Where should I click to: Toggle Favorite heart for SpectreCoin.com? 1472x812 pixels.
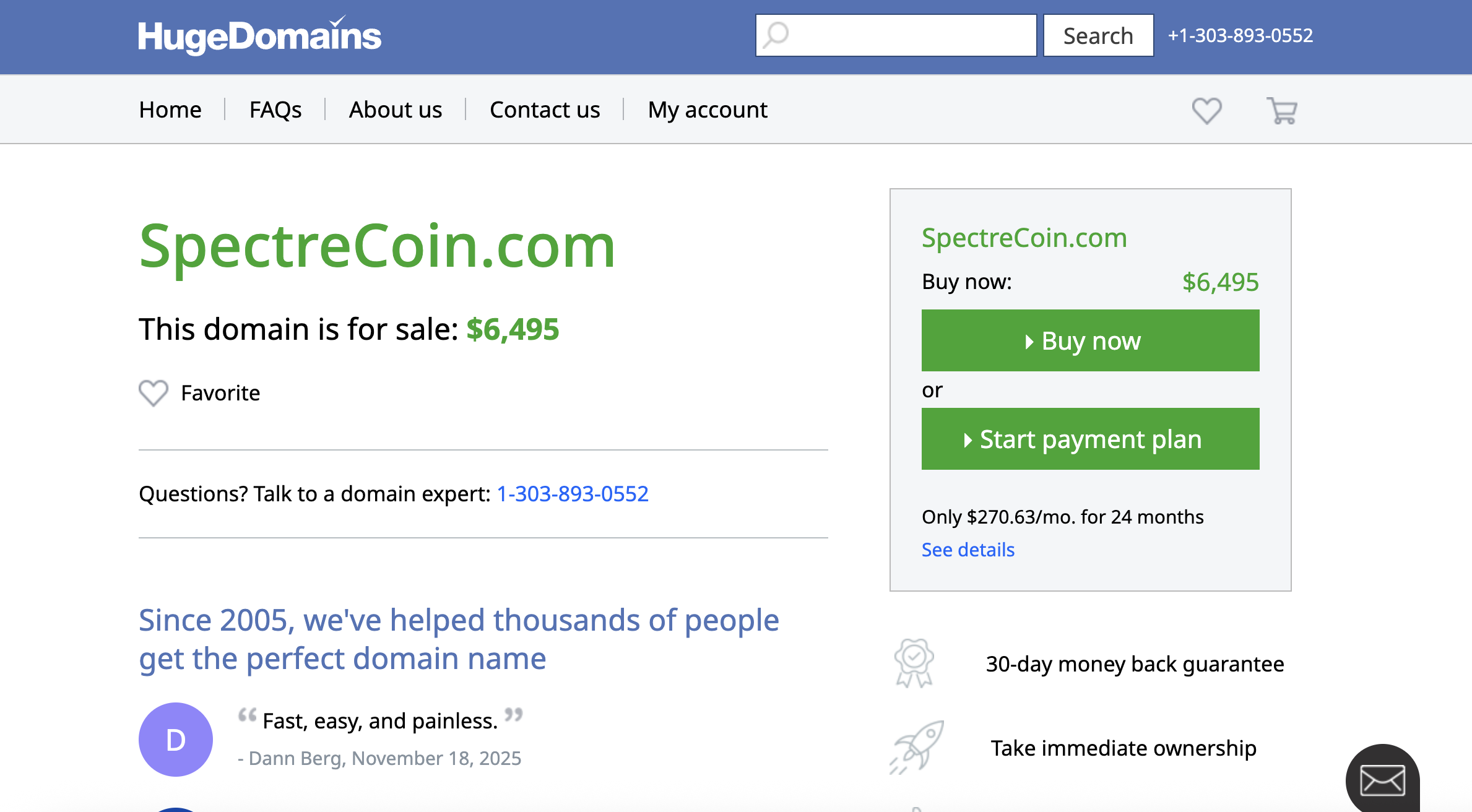[154, 393]
